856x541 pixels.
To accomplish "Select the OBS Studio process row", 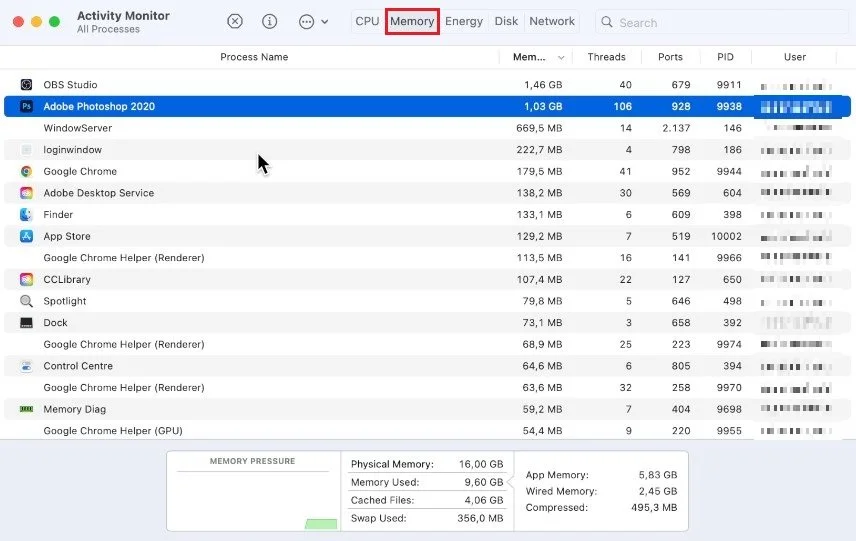I will 427,85.
